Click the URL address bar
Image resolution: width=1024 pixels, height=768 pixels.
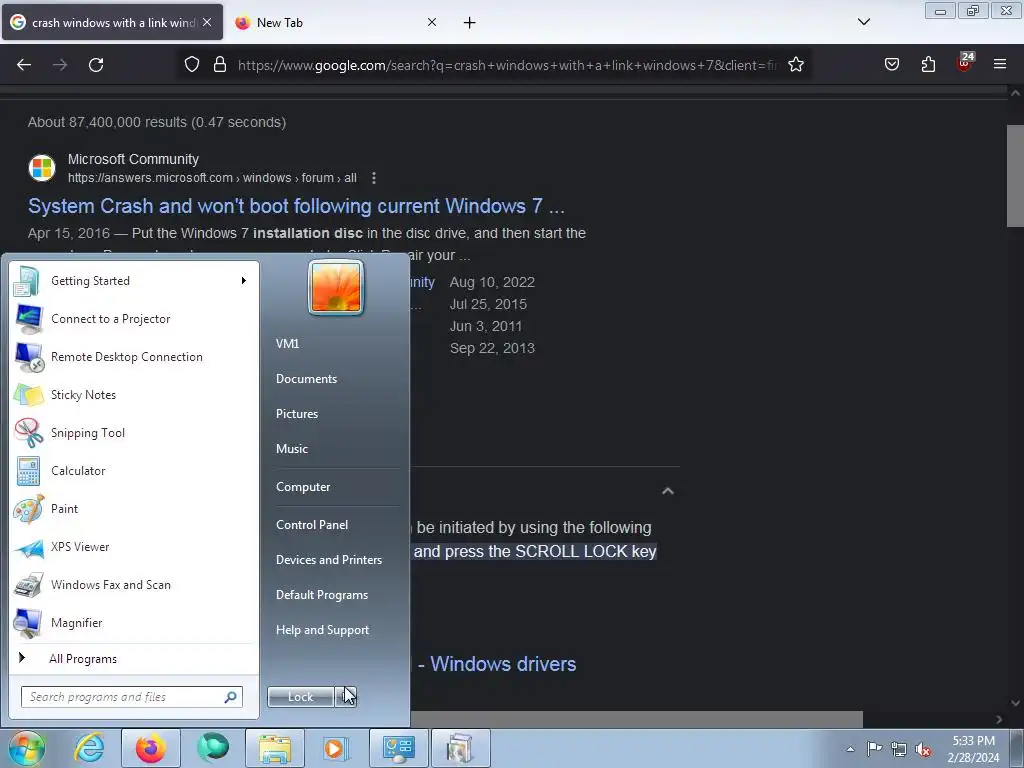tap(507, 65)
